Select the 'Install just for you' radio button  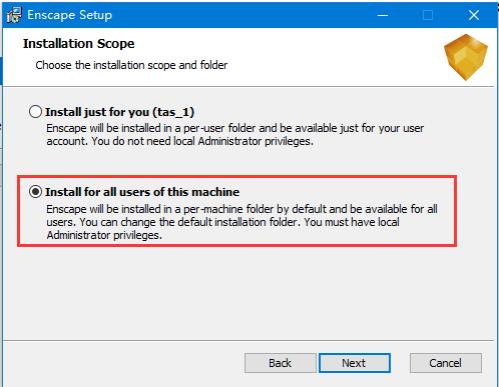click(35, 112)
